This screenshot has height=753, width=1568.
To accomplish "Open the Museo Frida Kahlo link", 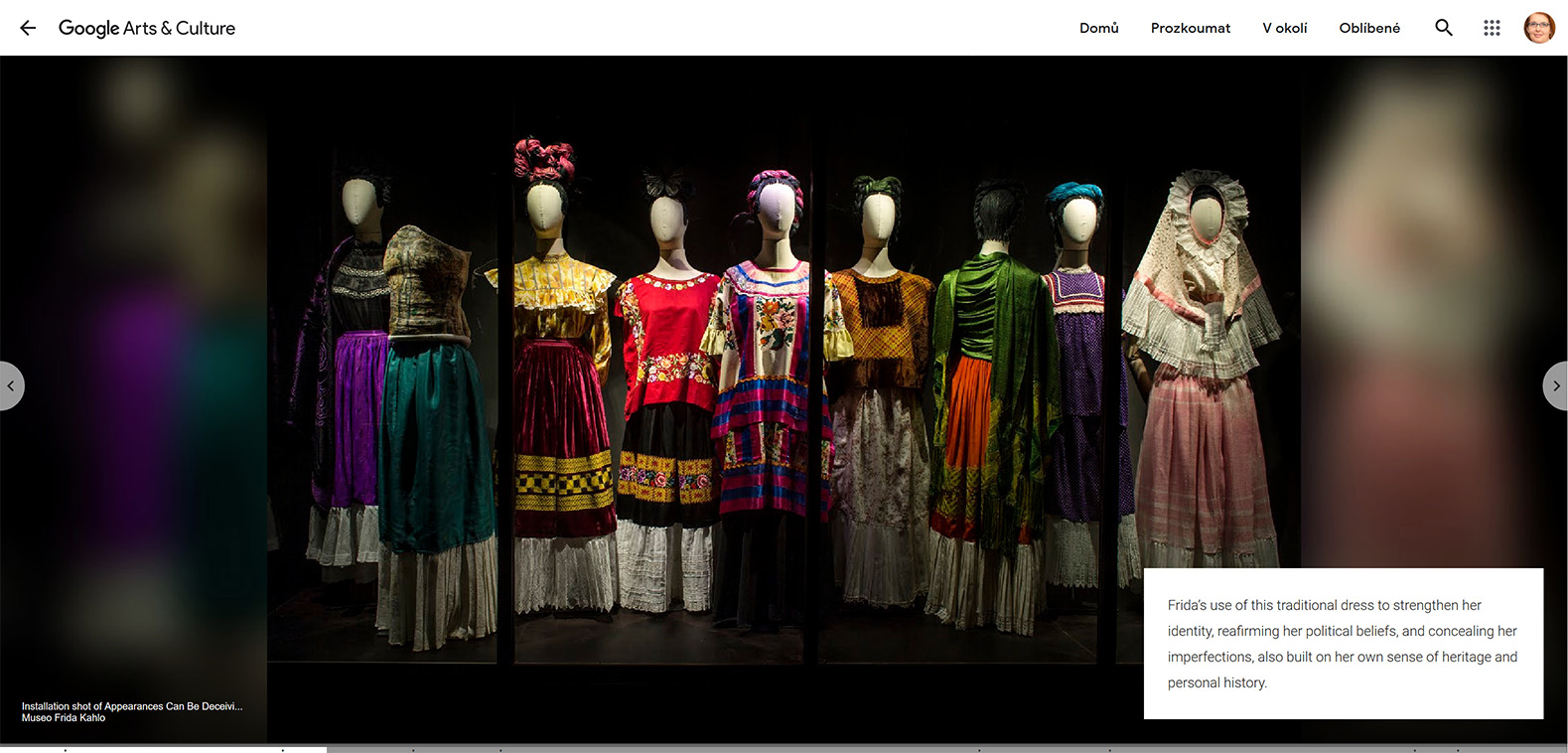I will click(64, 717).
